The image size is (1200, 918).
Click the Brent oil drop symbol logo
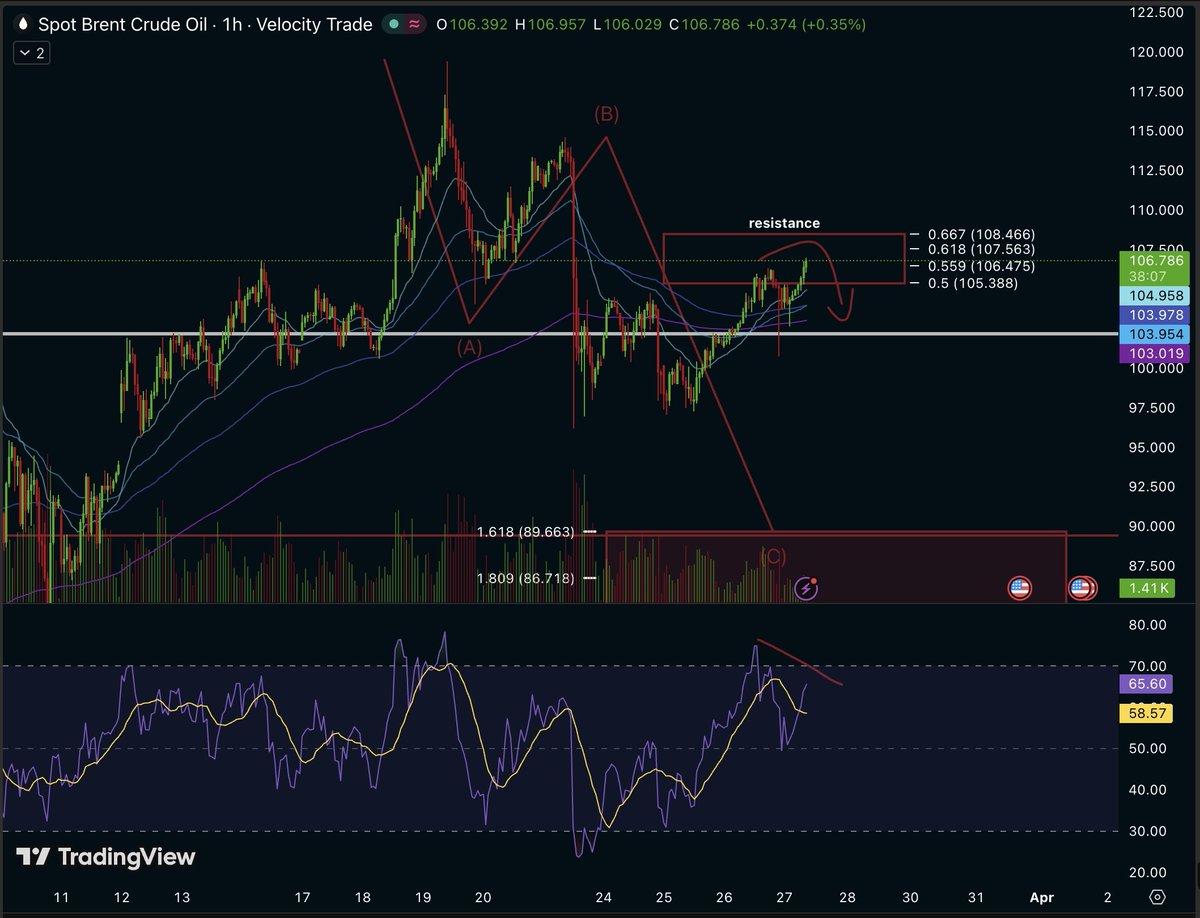point(23,24)
